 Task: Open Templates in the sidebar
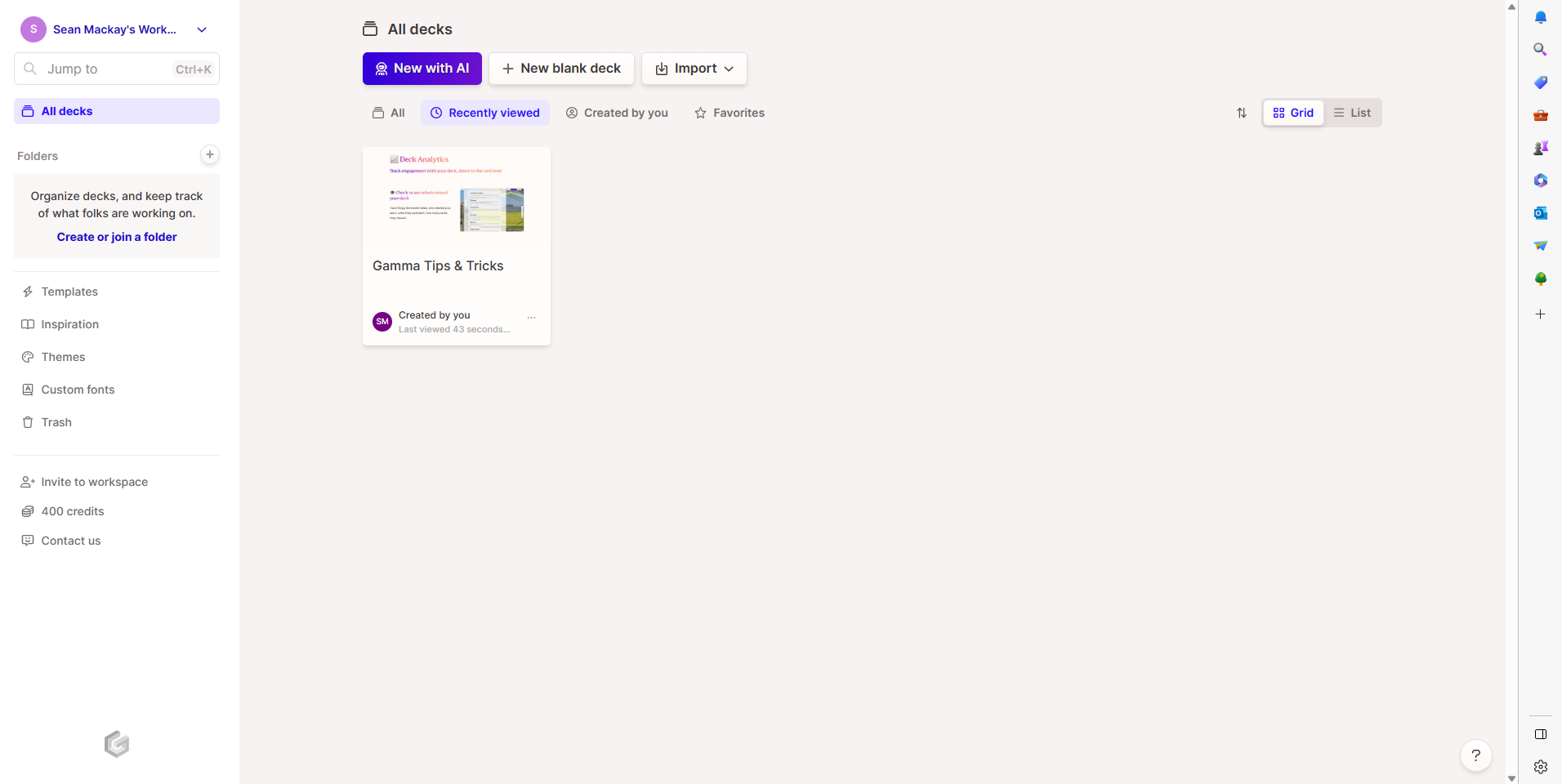click(117, 292)
